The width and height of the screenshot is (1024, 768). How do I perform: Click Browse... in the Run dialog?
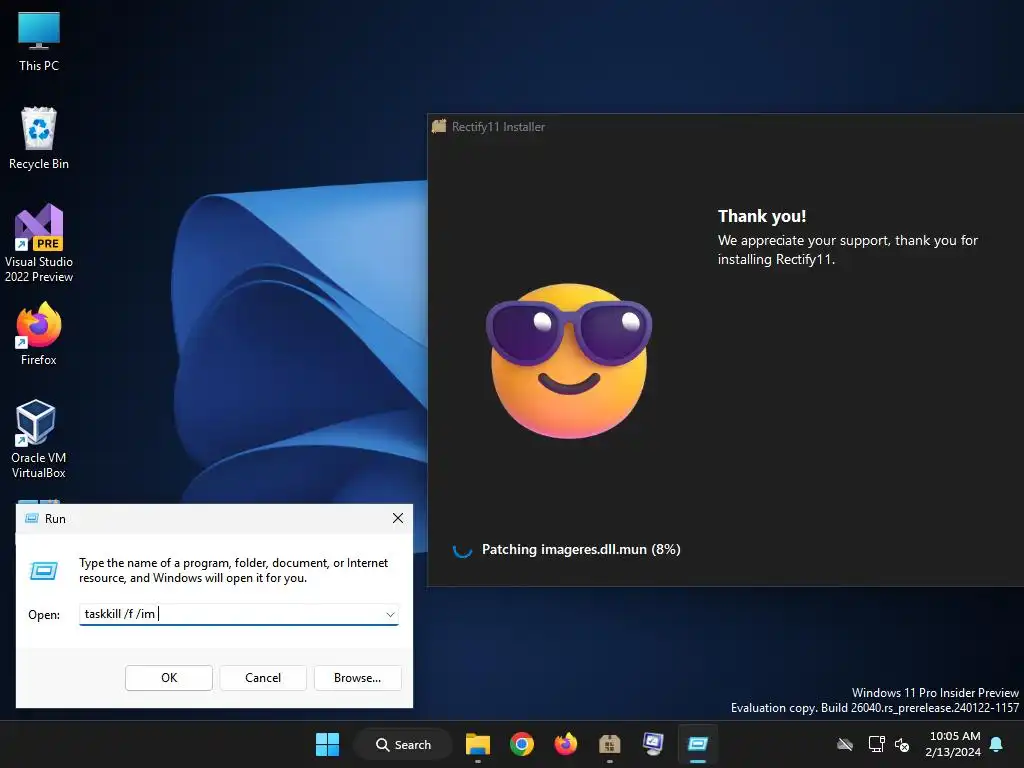coord(357,678)
